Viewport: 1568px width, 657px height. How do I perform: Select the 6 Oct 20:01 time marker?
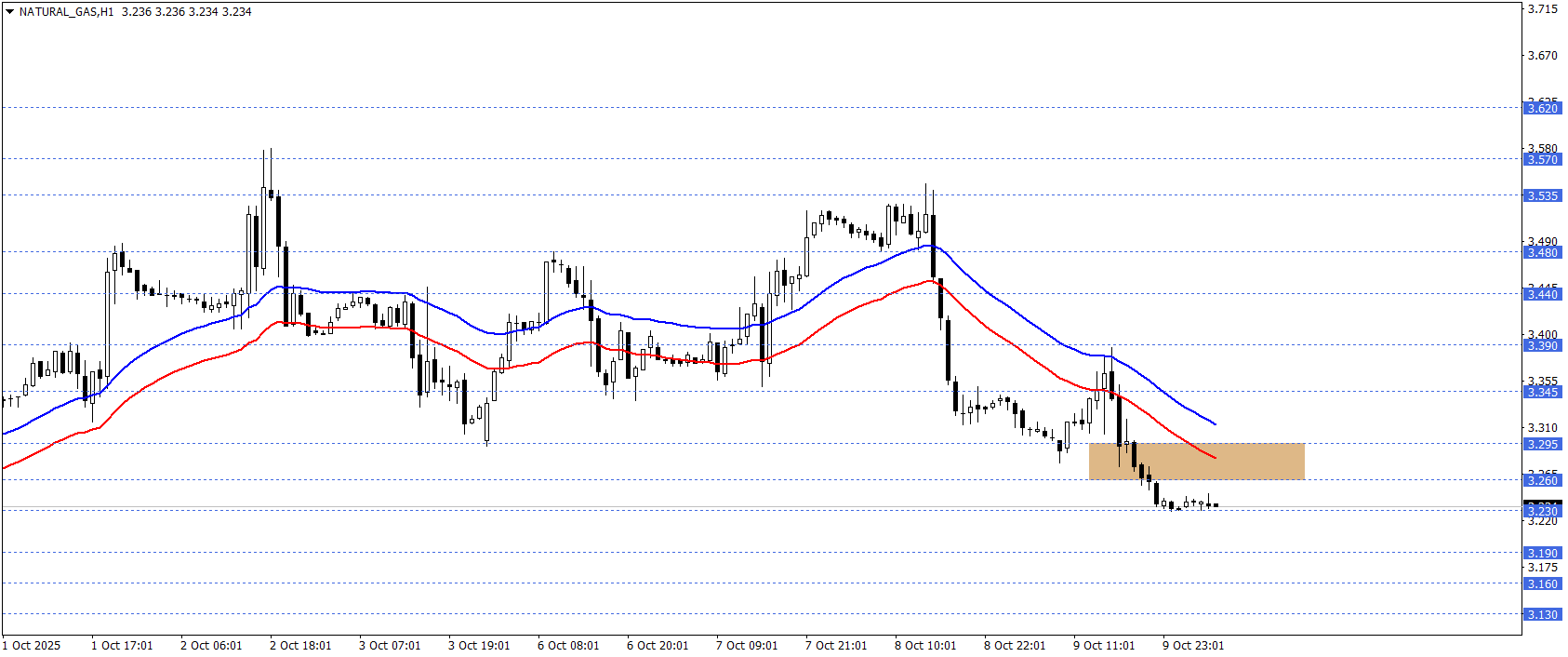tap(658, 646)
